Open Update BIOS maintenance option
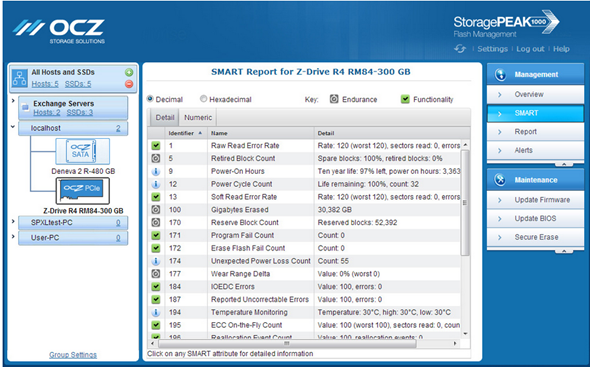This screenshot has width=590, height=367. (535, 219)
